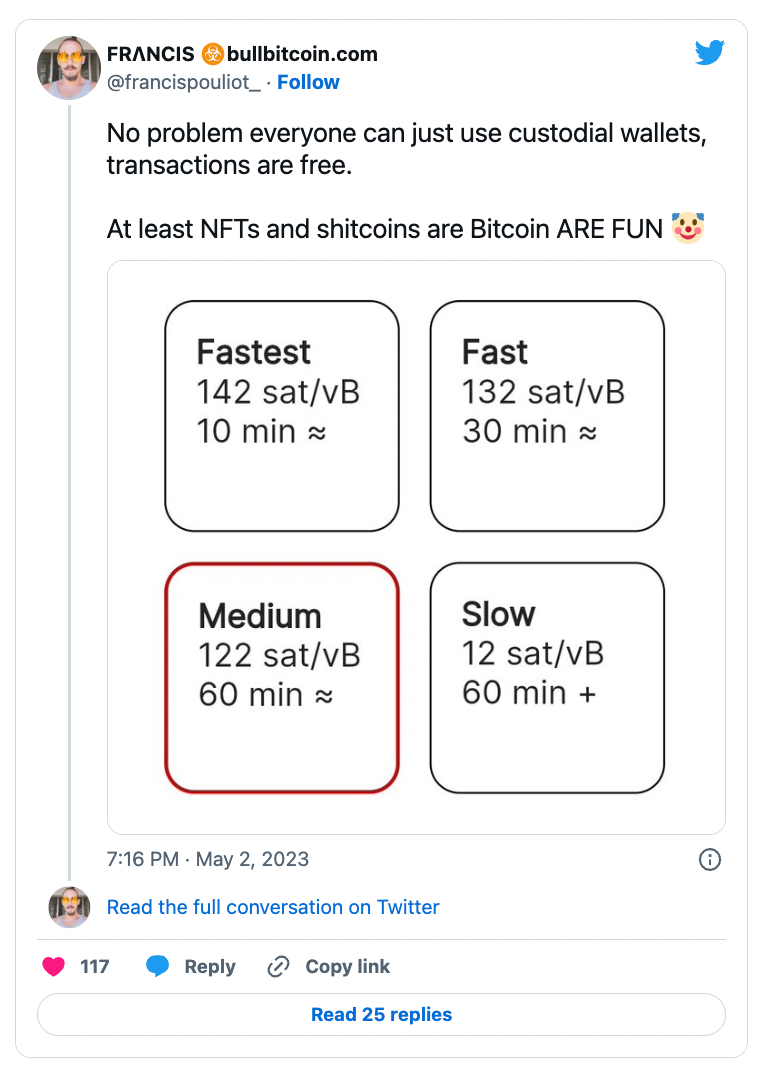764x1074 pixels.
Task: Select the Fastest 142 sat/vB fee option
Action: tap(282, 415)
